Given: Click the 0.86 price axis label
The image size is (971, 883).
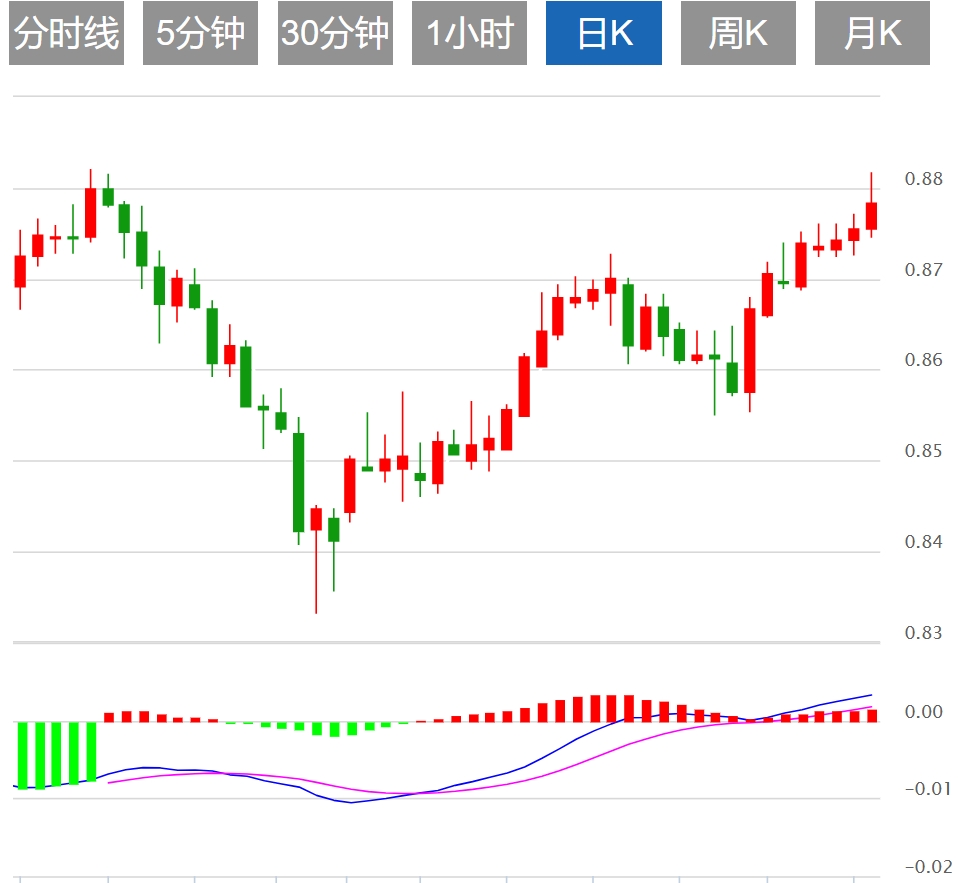Looking at the screenshot, I should (925, 360).
